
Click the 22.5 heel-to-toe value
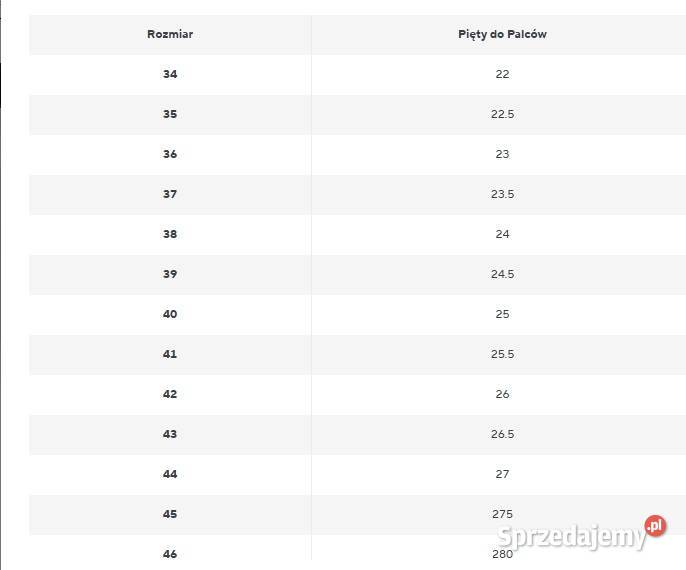[502, 114]
